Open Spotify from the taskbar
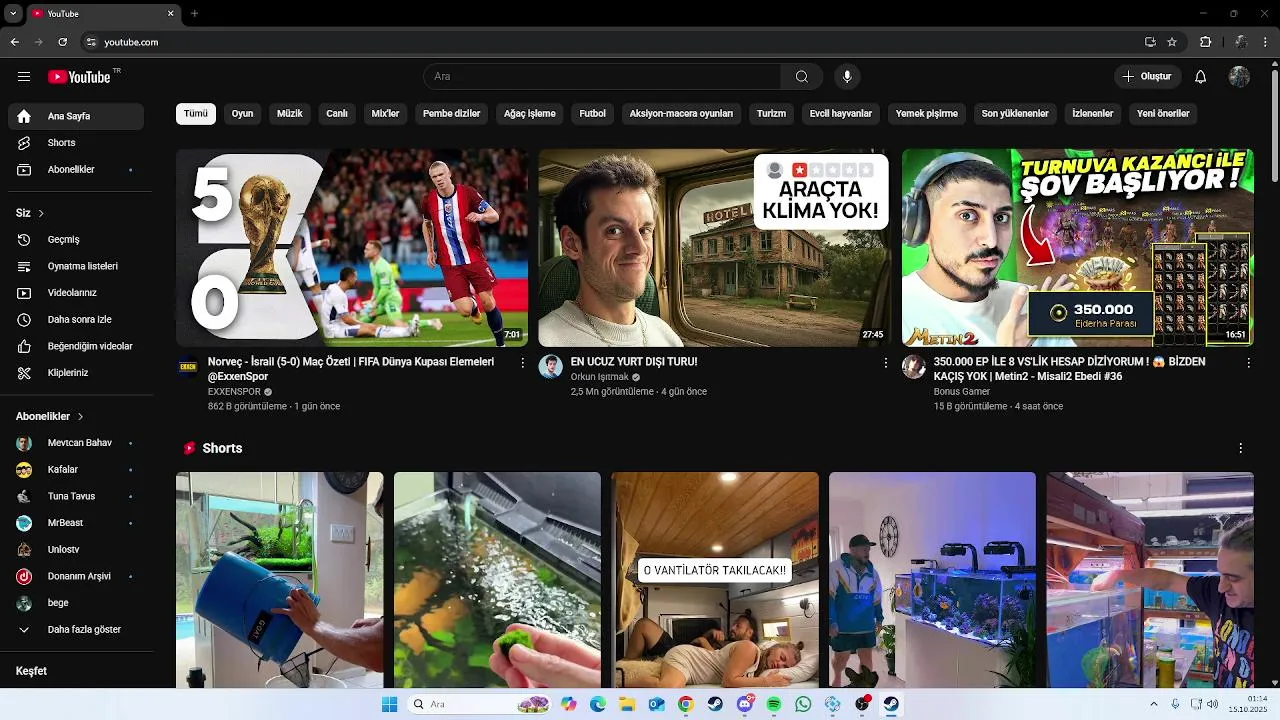Viewport: 1280px width, 720px height. point(774,704)
